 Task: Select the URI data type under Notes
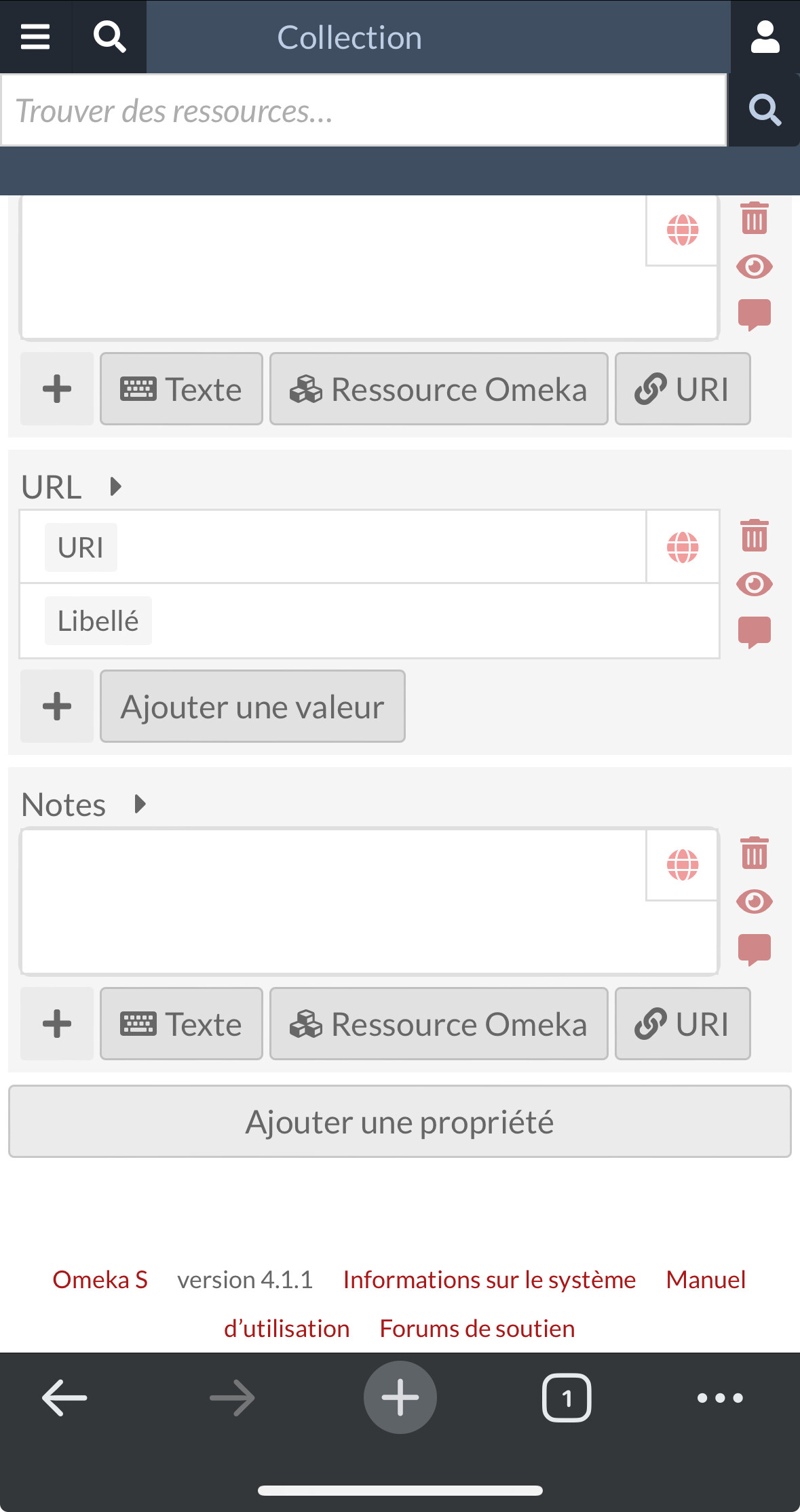(682, 1024)
